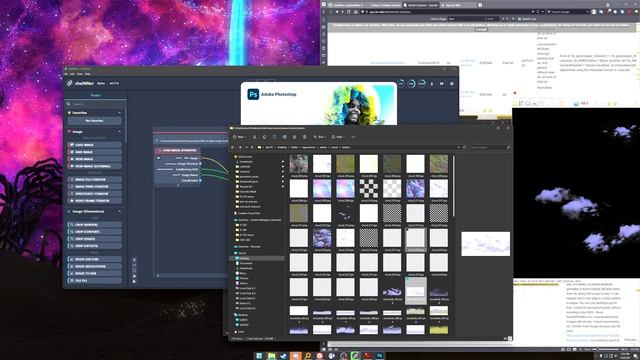
Task: Click chaiNNer node list scrollbar
Action: [x=125, y=127]
